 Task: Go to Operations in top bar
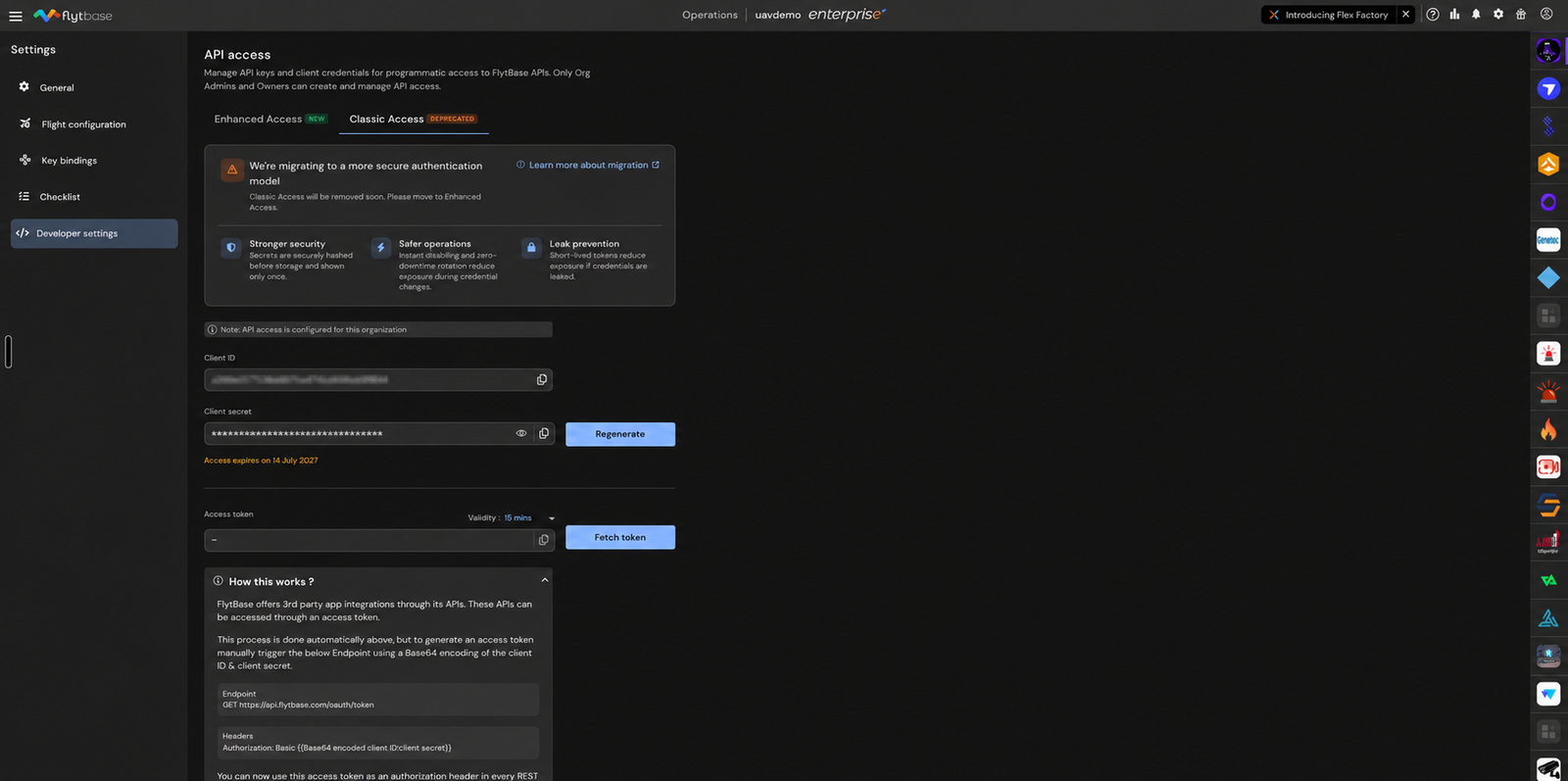(x=710, y=15)
